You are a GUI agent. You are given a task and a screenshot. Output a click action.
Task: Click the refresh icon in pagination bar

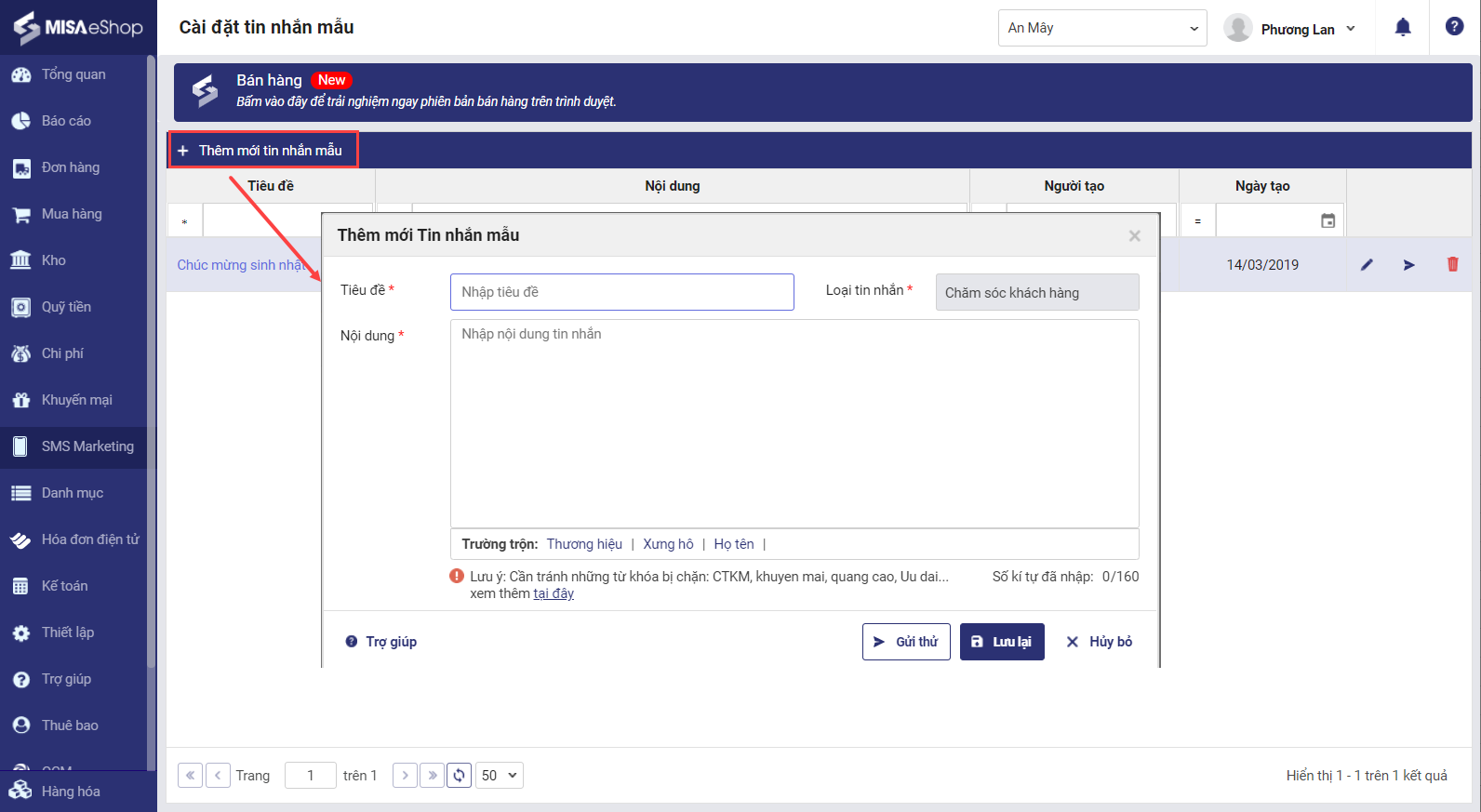(x=459, y=776)
